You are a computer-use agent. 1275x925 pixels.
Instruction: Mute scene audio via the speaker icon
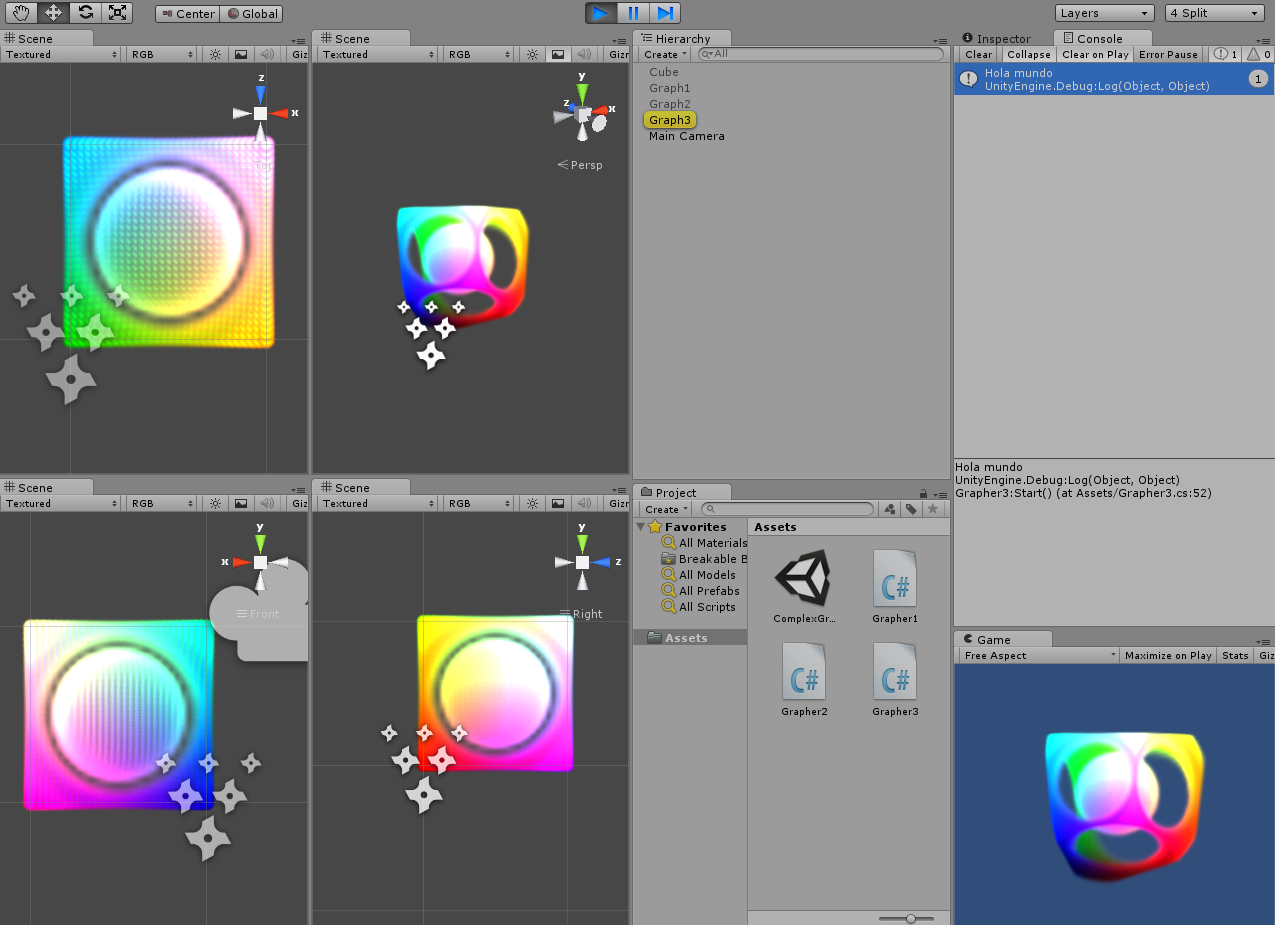click(x=264, y=55)
